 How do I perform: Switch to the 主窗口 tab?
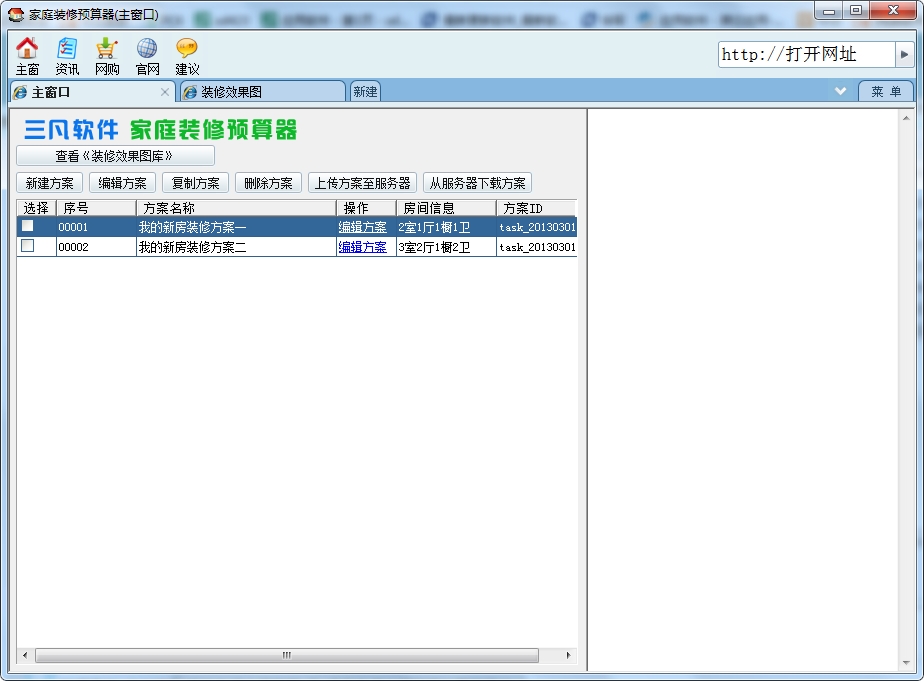92,92
